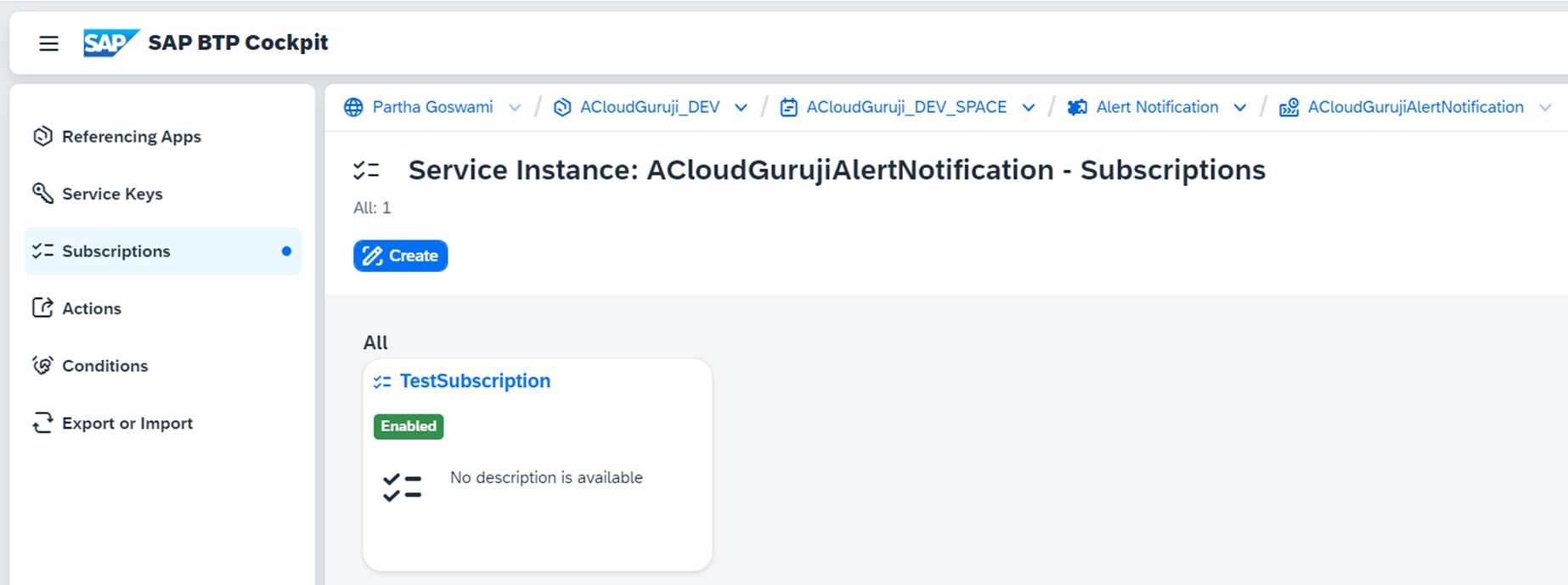Click the ACloudGurujiAlertNotification instance icon
The width and height of the screenshot is (1568, 585).
[x=1289, y=107]
